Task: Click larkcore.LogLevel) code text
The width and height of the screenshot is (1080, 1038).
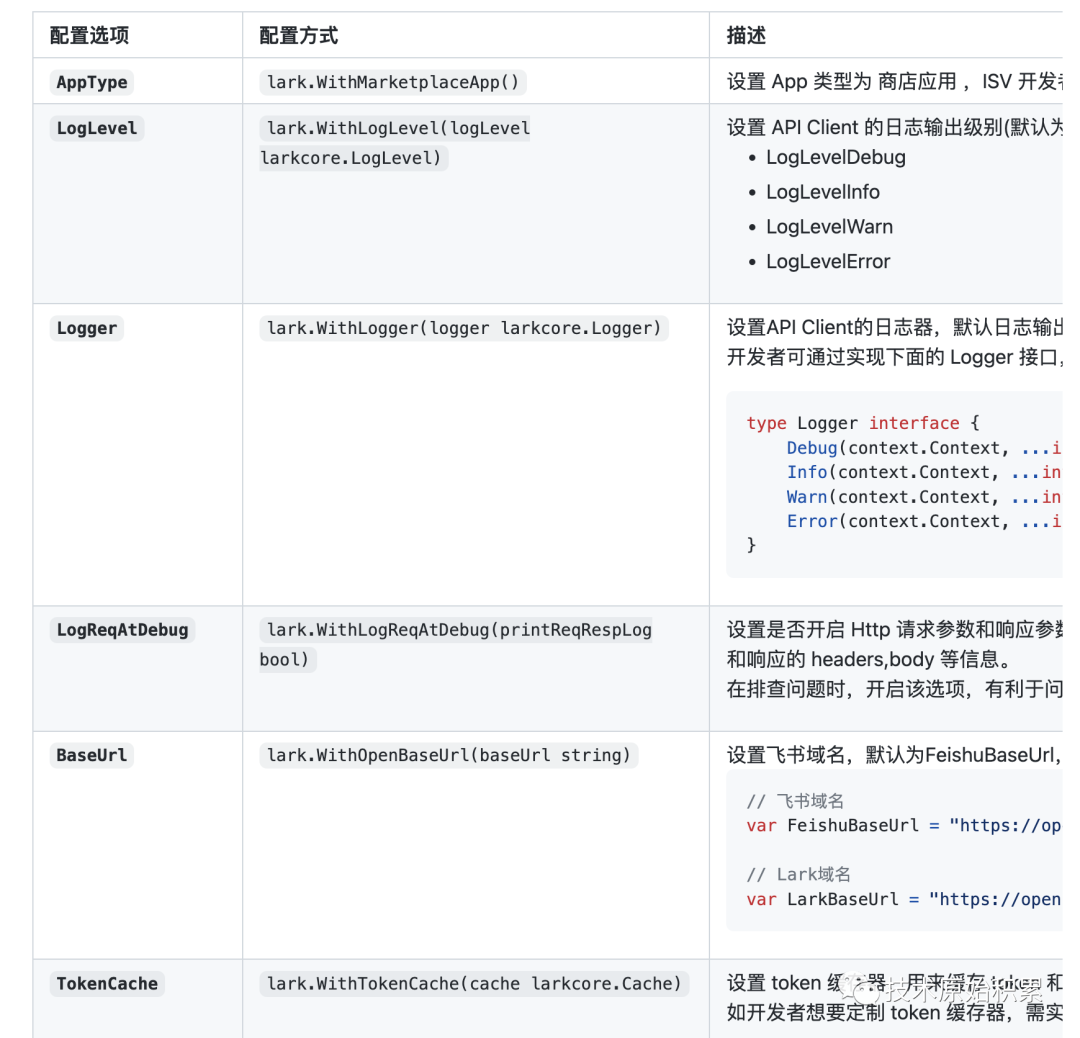Action: click(351, 158)
